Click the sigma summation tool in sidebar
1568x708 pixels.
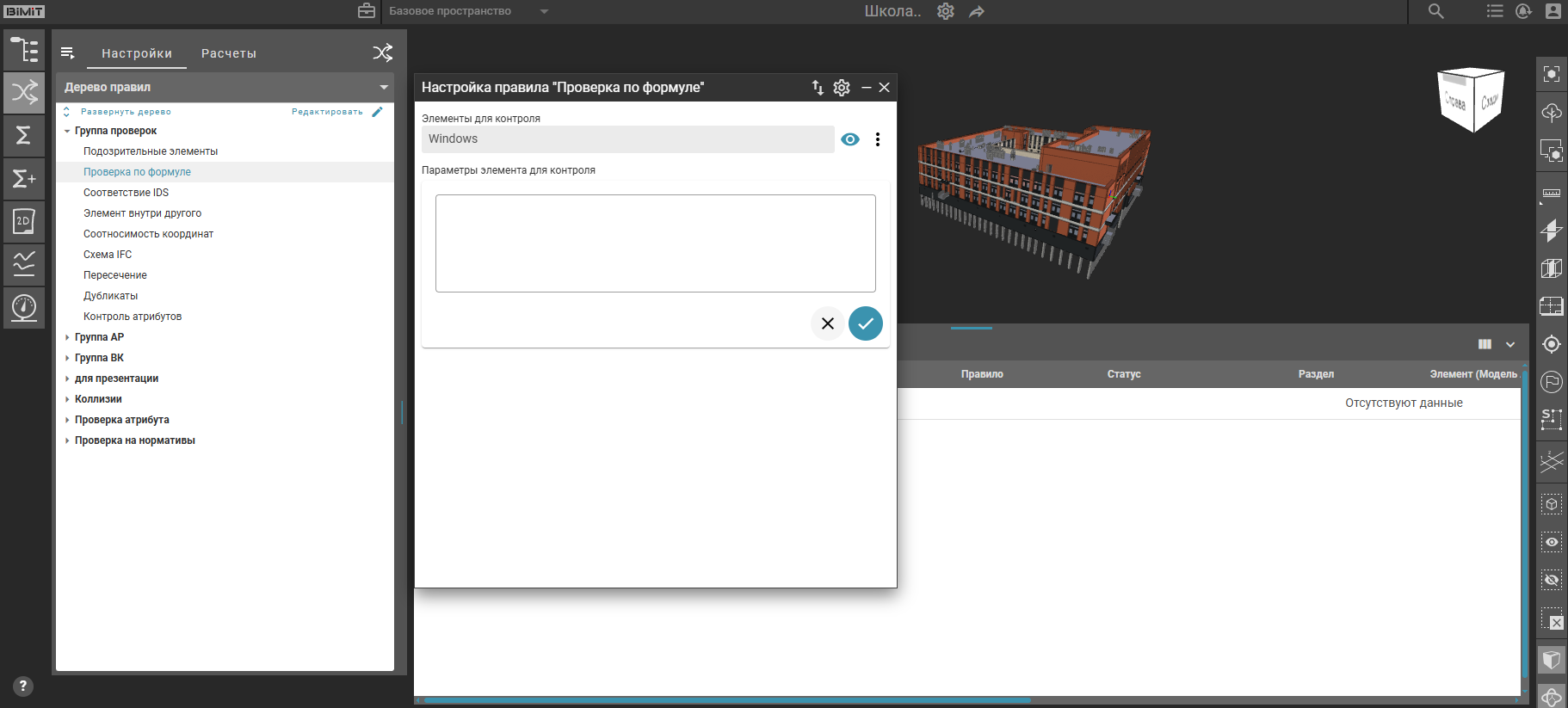point(24,136)
